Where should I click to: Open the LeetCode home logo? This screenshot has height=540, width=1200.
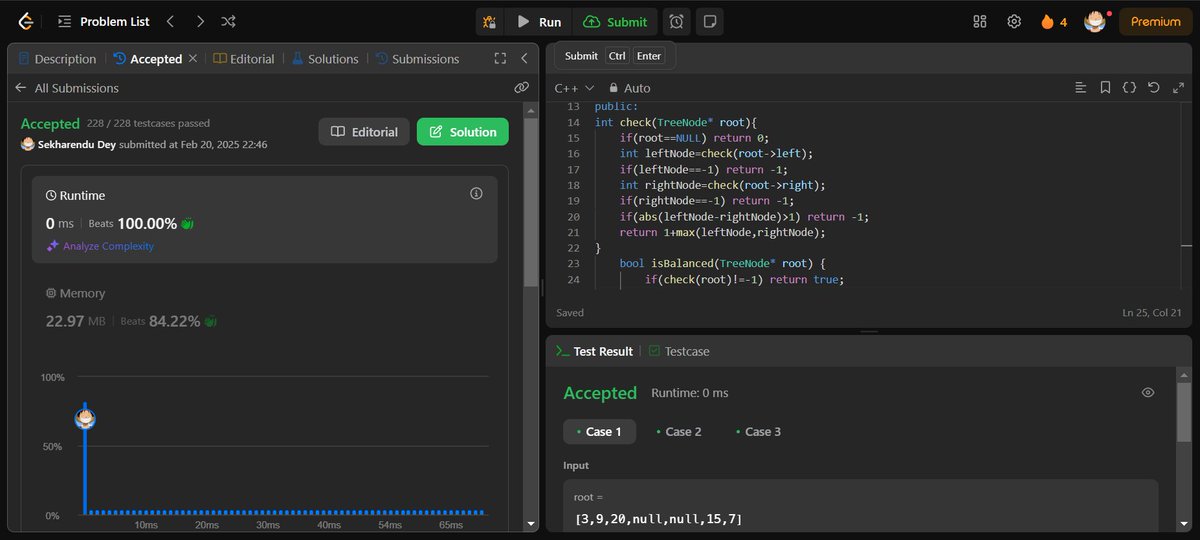tap(25, 21)
